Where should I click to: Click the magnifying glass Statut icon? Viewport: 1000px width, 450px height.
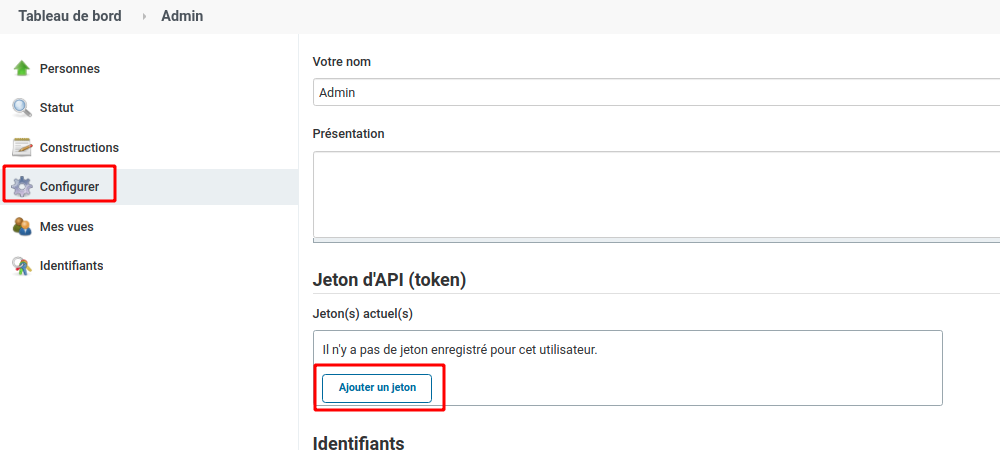pyautogui.click(x=22, y=108)
